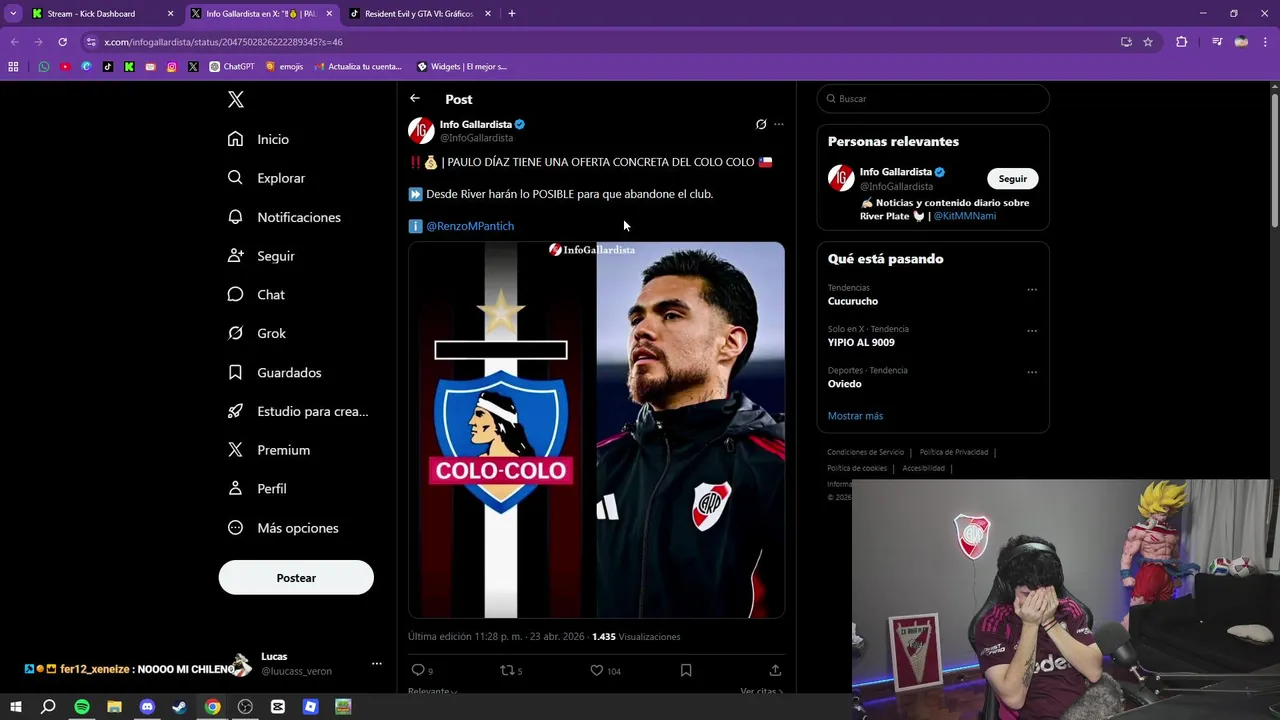This screenshot has height=720, width=1280.
Task: Click the repost icon under post
Action: pyautogui.click(x=506, y=670)
